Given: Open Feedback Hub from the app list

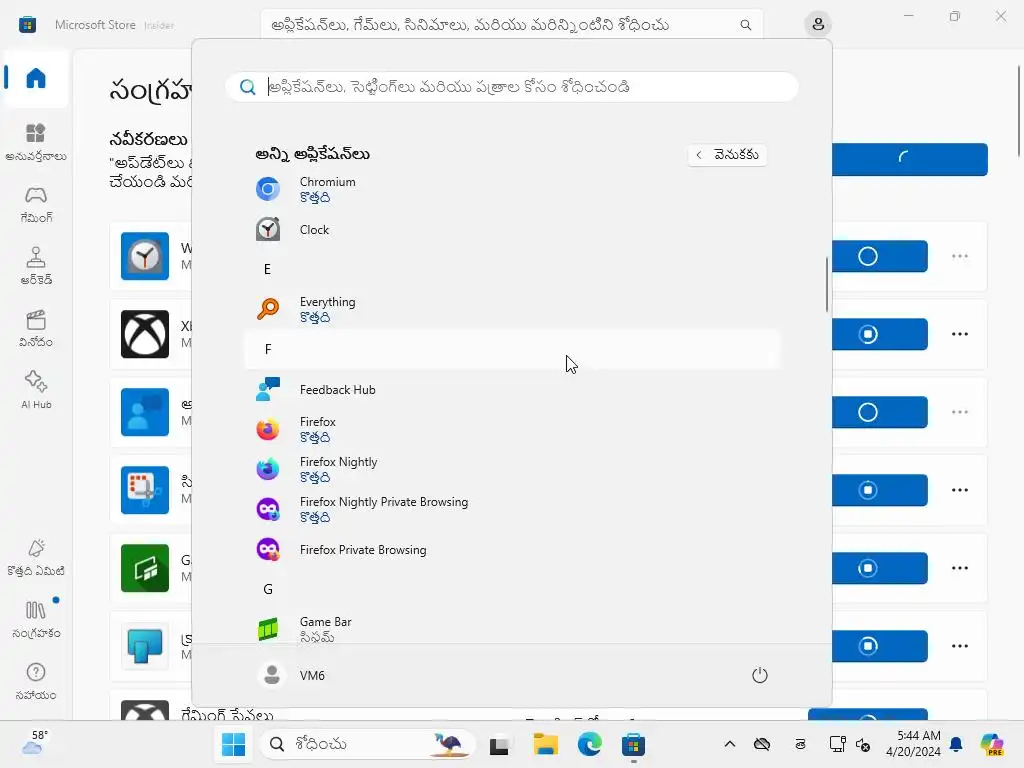Looking at the screenshot, I should [512, 390].
